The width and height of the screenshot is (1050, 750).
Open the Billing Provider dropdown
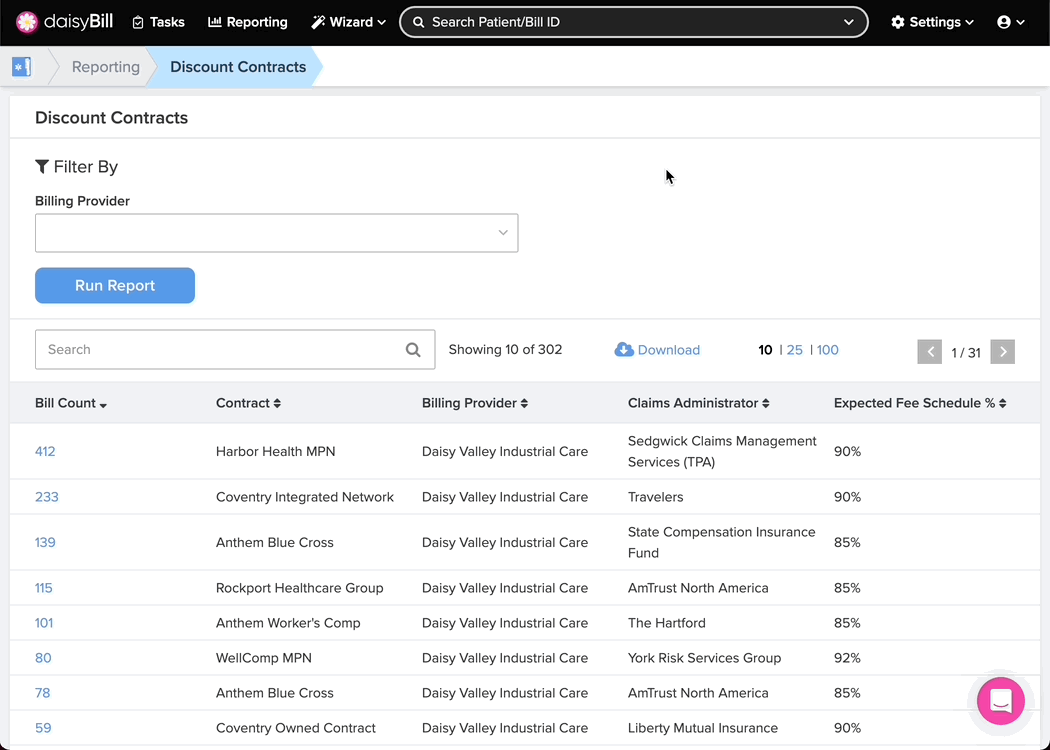277,233
